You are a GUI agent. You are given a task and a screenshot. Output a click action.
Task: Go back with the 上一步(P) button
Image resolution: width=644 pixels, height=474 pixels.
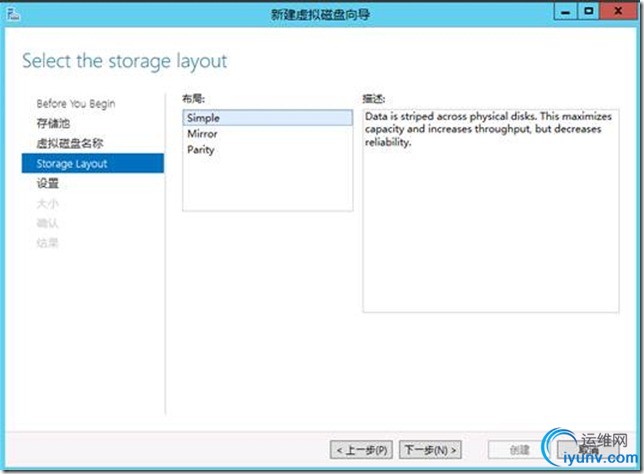(x=361, y=450)
